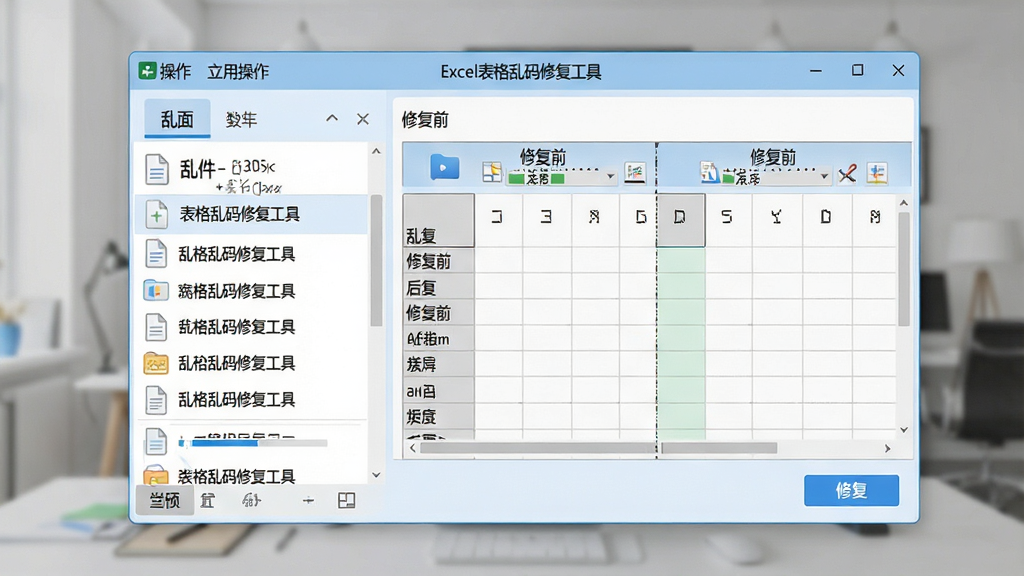
Task: Minimize the Excel repair tool window
Action: 816,71
